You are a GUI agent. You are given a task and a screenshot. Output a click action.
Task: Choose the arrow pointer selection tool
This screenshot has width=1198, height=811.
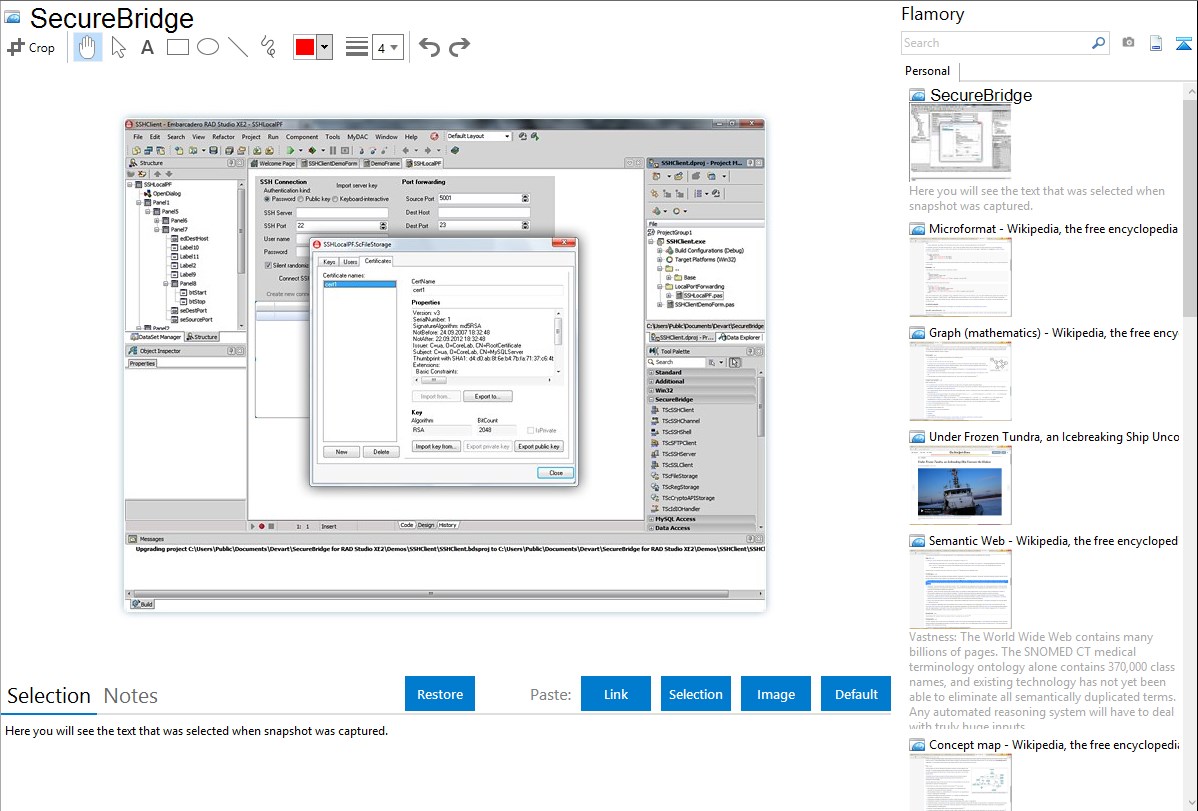(118, 47)
